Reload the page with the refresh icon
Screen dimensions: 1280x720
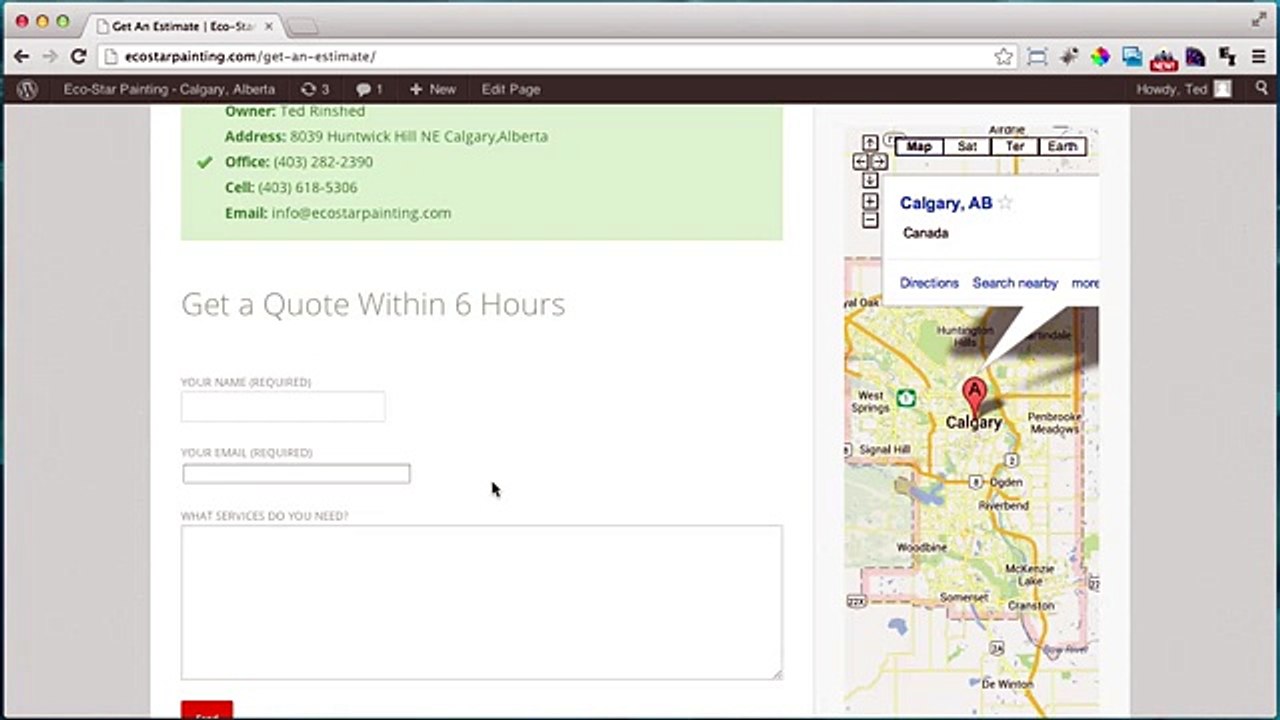coord(78,57)
